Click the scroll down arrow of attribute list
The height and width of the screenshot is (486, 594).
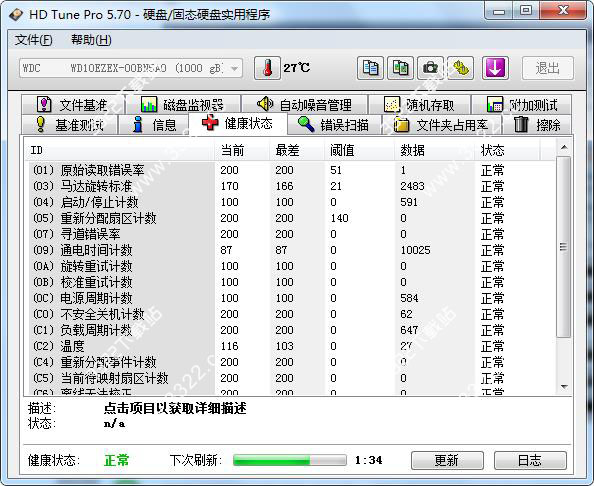564,387
